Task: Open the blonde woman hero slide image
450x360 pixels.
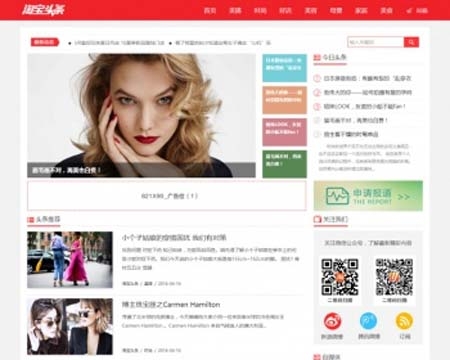Action: (x=141, y=115)
